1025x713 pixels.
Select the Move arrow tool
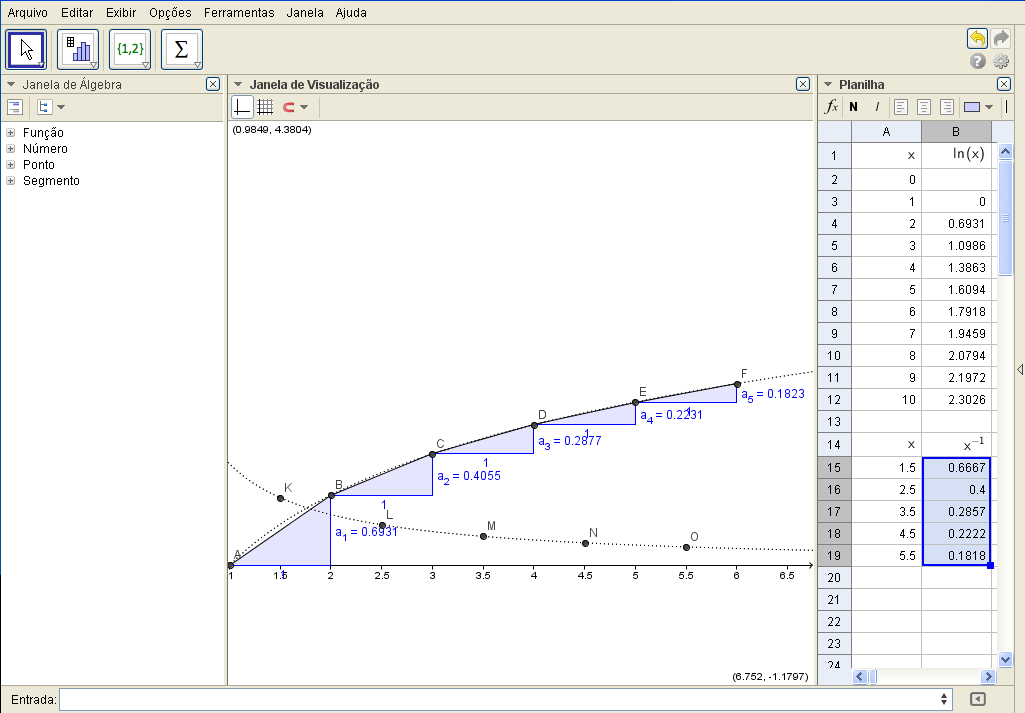click(x=26, y=49)
